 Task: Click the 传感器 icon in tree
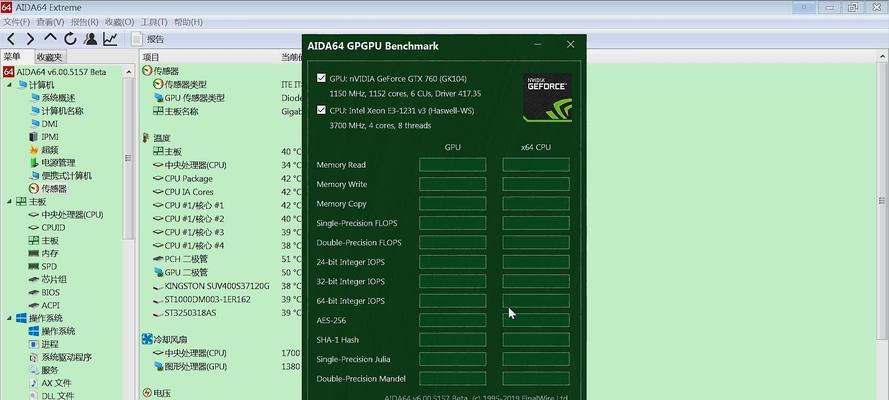[x=34, y=189]
